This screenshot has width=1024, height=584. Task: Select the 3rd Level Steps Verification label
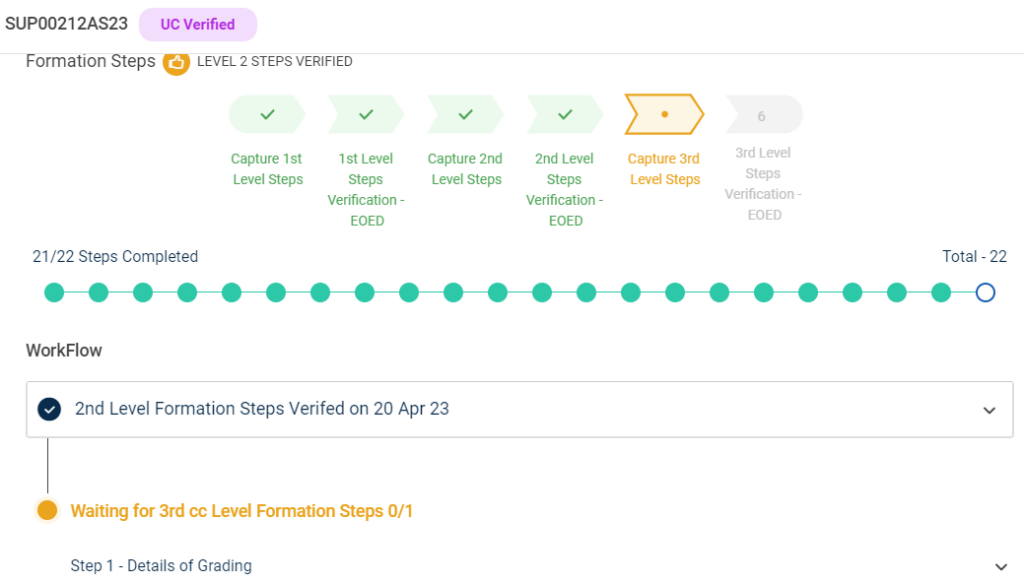click(763, 183)
